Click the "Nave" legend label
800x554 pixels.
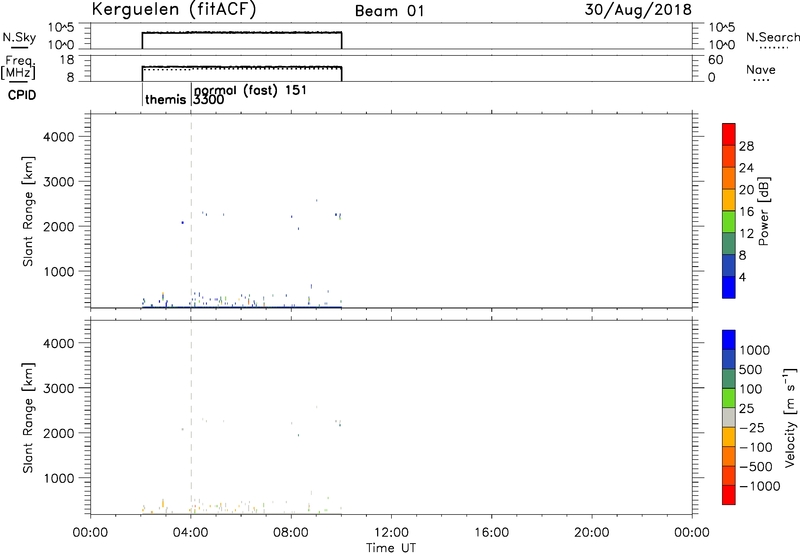761,70
